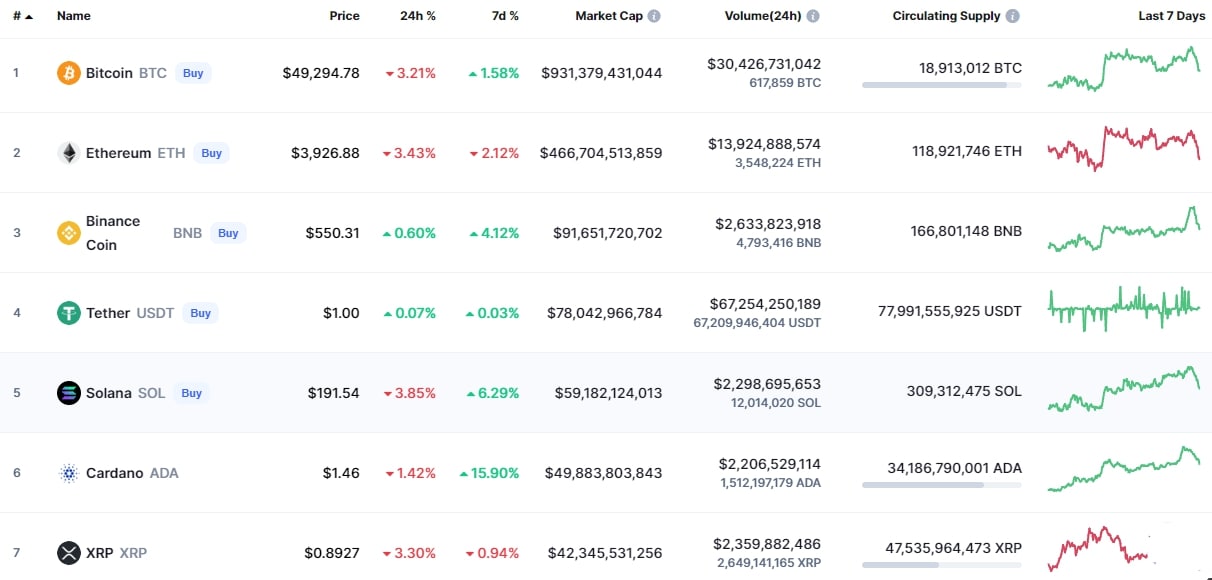Click XRP circulating supply progress bar

942,565
